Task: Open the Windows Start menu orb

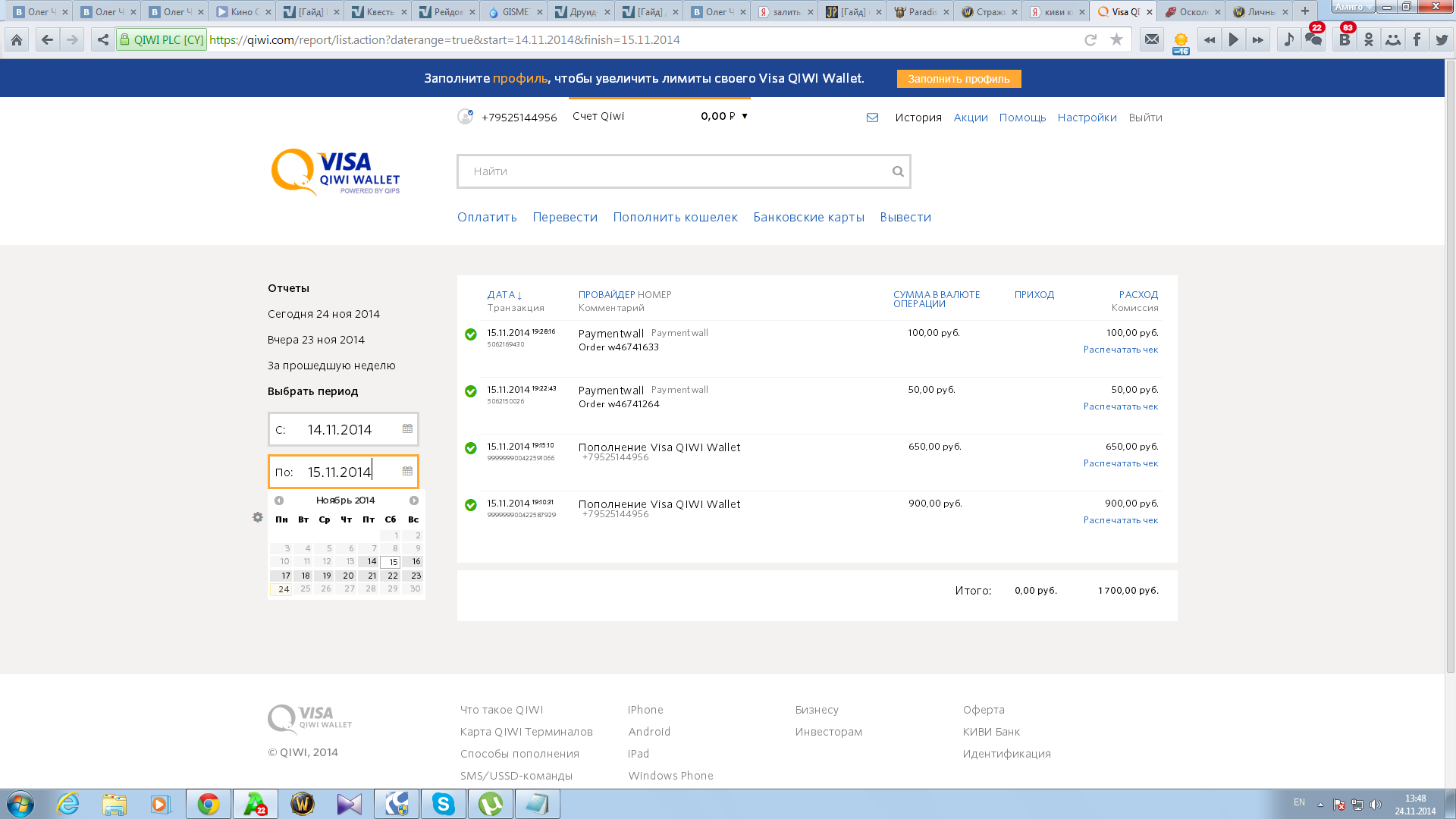Action: [x=20, y=804]
